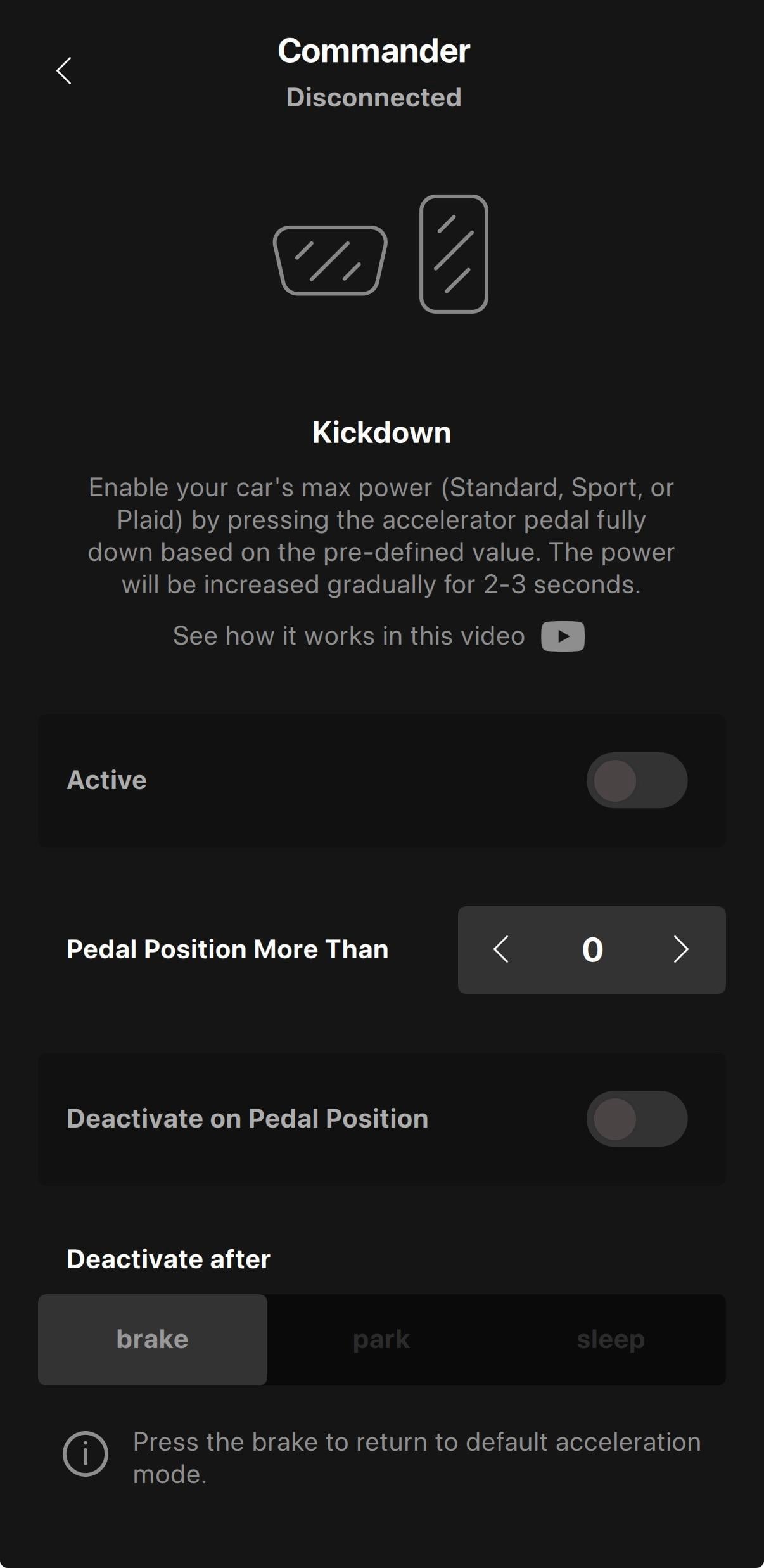The image size is (764, 1568).
Task: Click the Disconnected status text
Action: click(374, 98)
